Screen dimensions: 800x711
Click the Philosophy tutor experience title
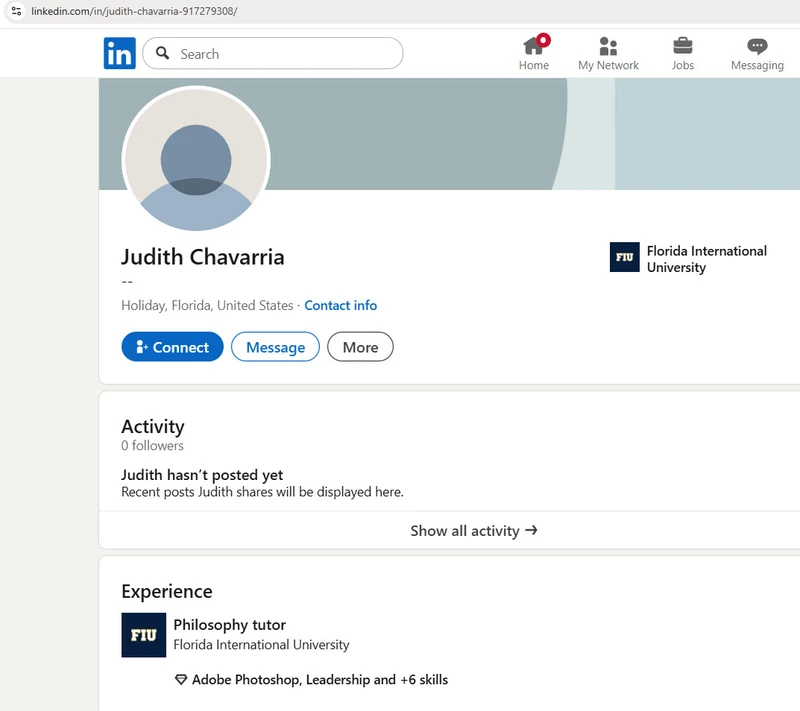[x=229, y=625]
